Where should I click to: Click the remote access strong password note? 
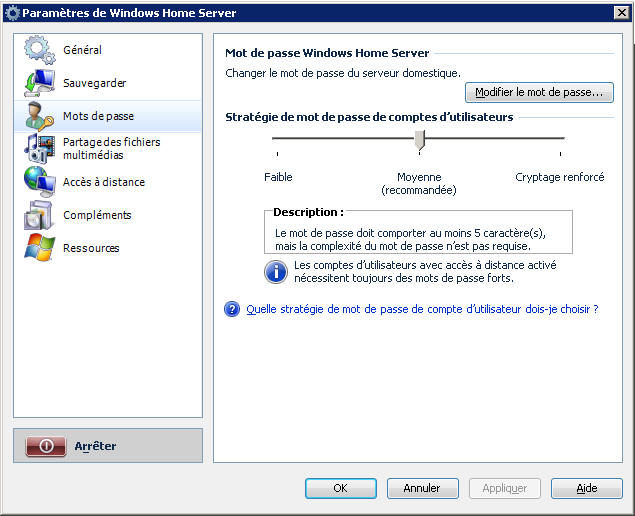(x=425, y=272)
